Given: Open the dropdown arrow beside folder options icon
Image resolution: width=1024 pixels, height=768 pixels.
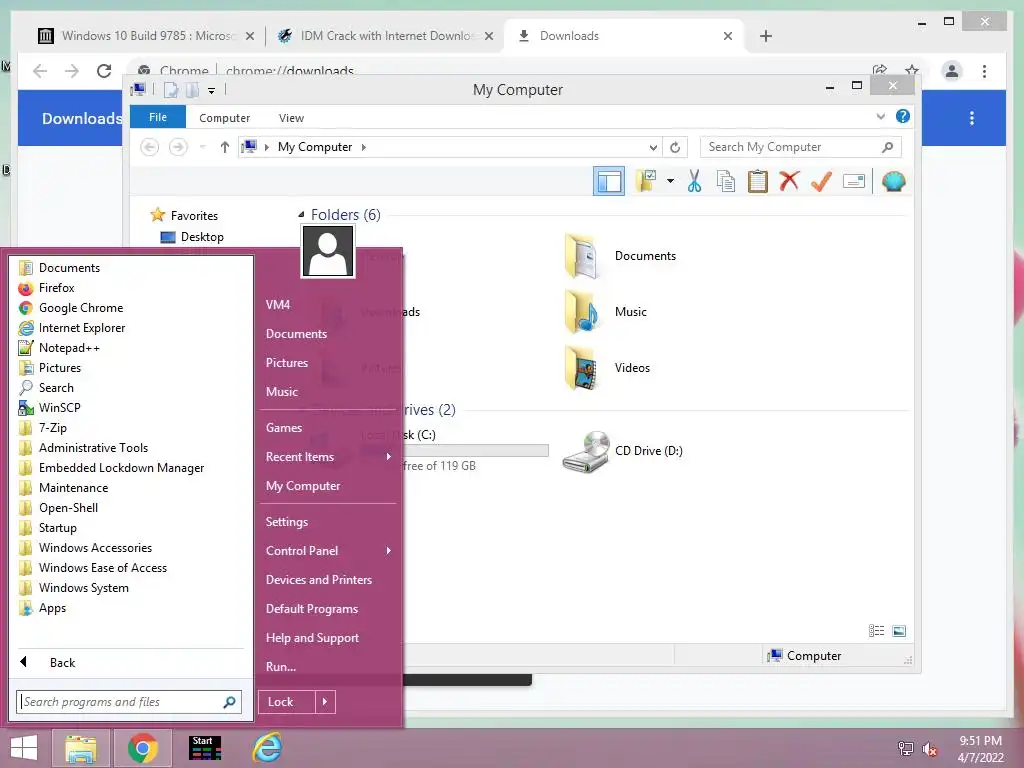Looking at the screenshot, I should pyautogui.click(x=670, y=181).
